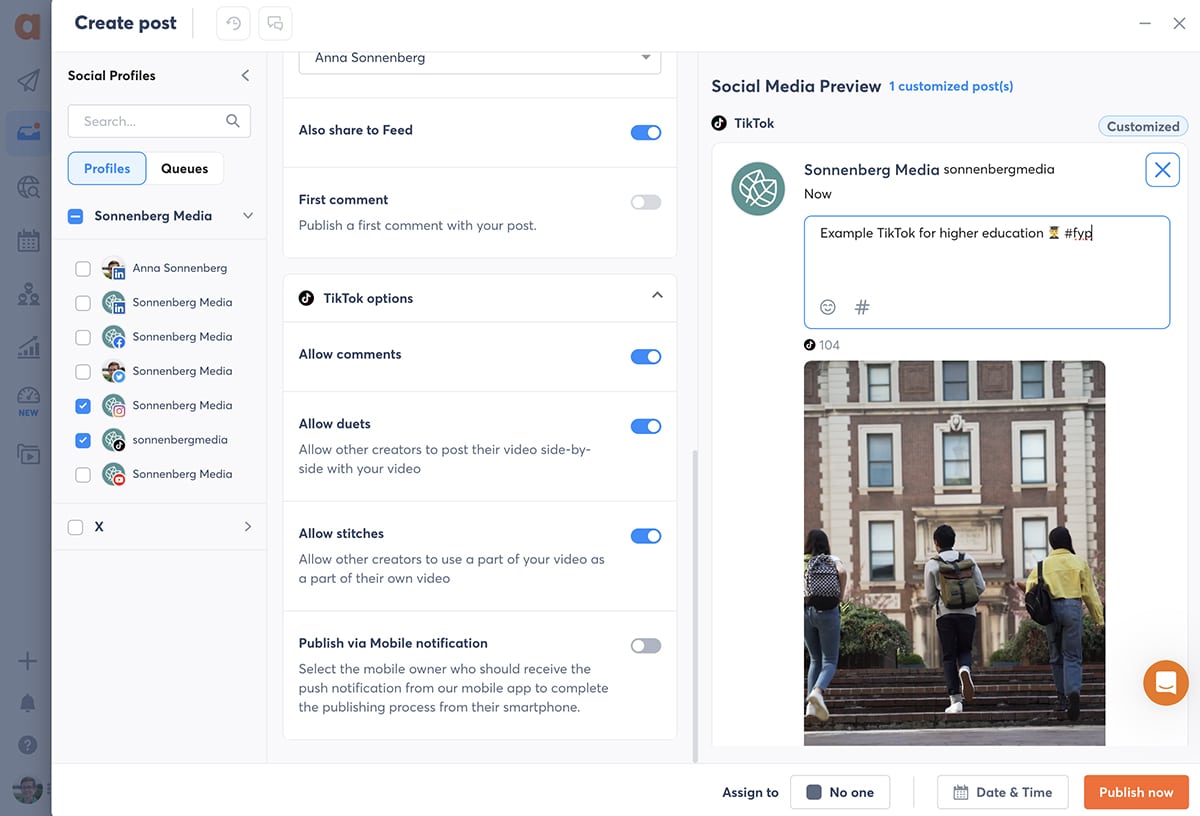Click the hashtag icon in caption box
Screen dimensions: 1200x816
point(862,307)
